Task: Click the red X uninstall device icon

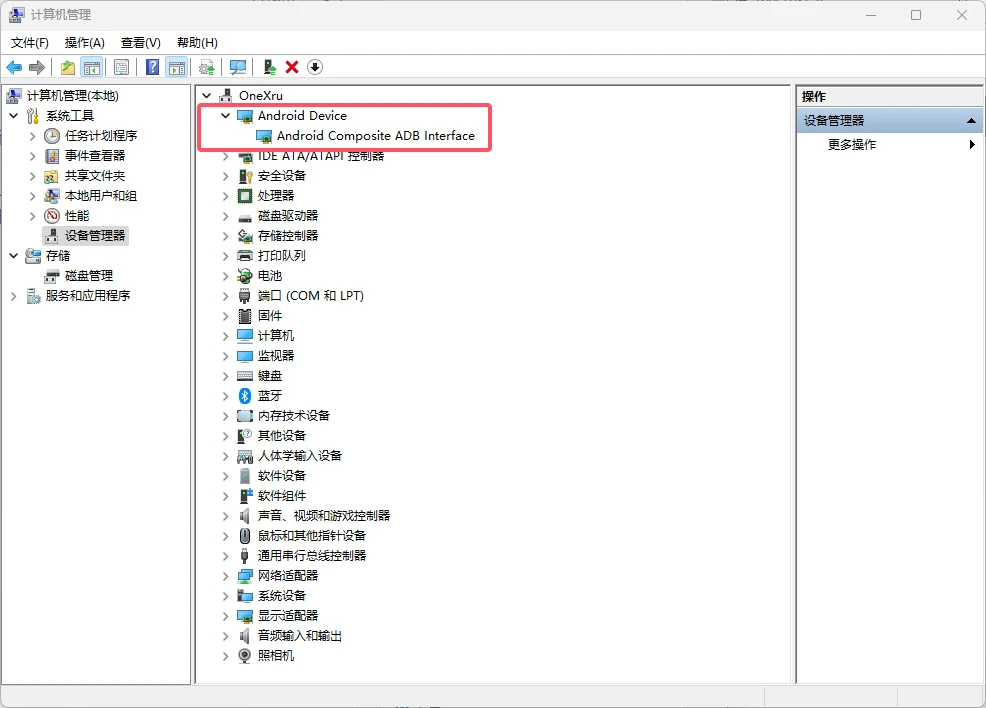Action: point(292,67)
